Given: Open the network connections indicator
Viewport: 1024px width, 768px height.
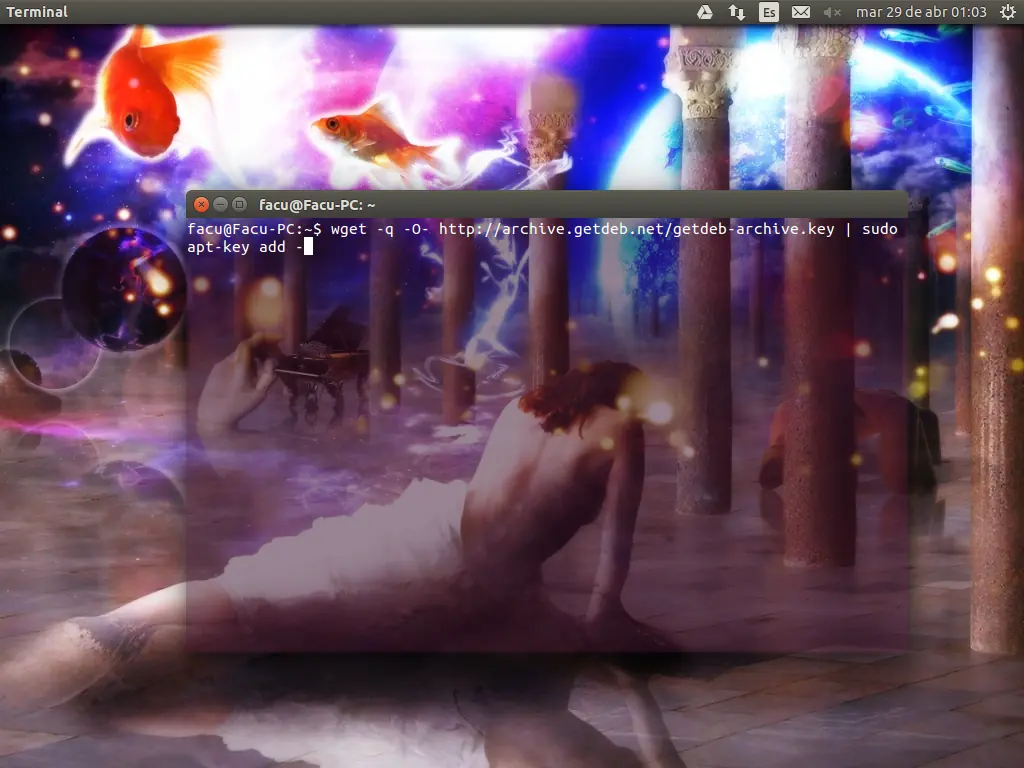Looking at the screenshot, I should (x=737, y=12).
